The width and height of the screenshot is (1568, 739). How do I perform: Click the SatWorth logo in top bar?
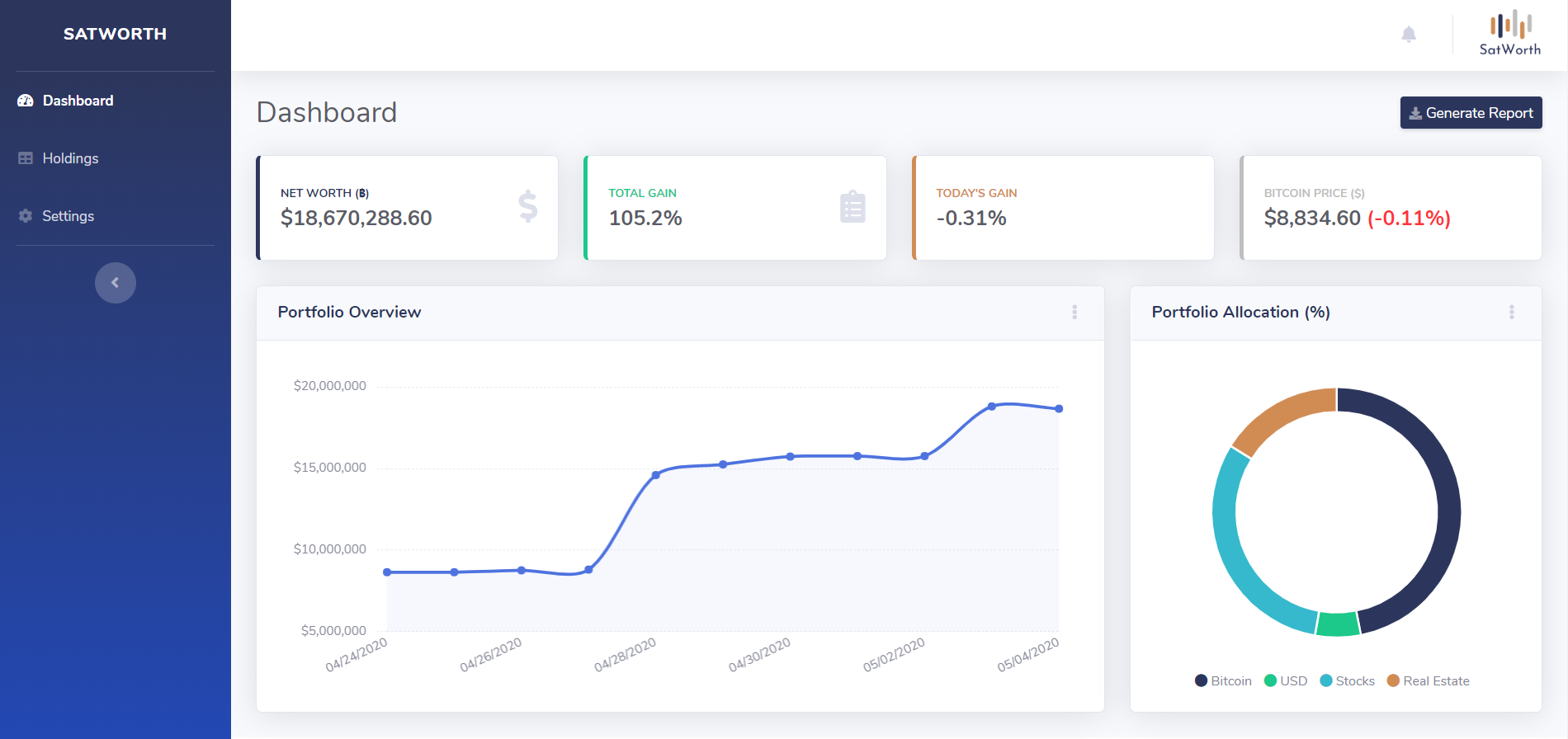(x=1509, y=33)
